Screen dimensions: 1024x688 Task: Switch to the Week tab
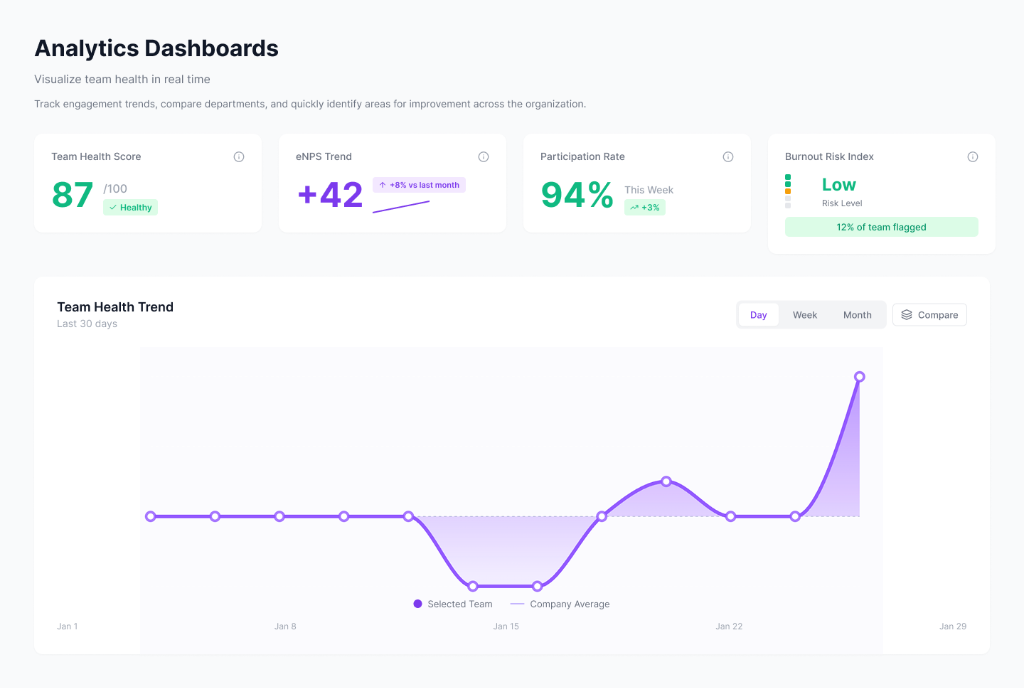pyautogui.click(x=804, y=314)
